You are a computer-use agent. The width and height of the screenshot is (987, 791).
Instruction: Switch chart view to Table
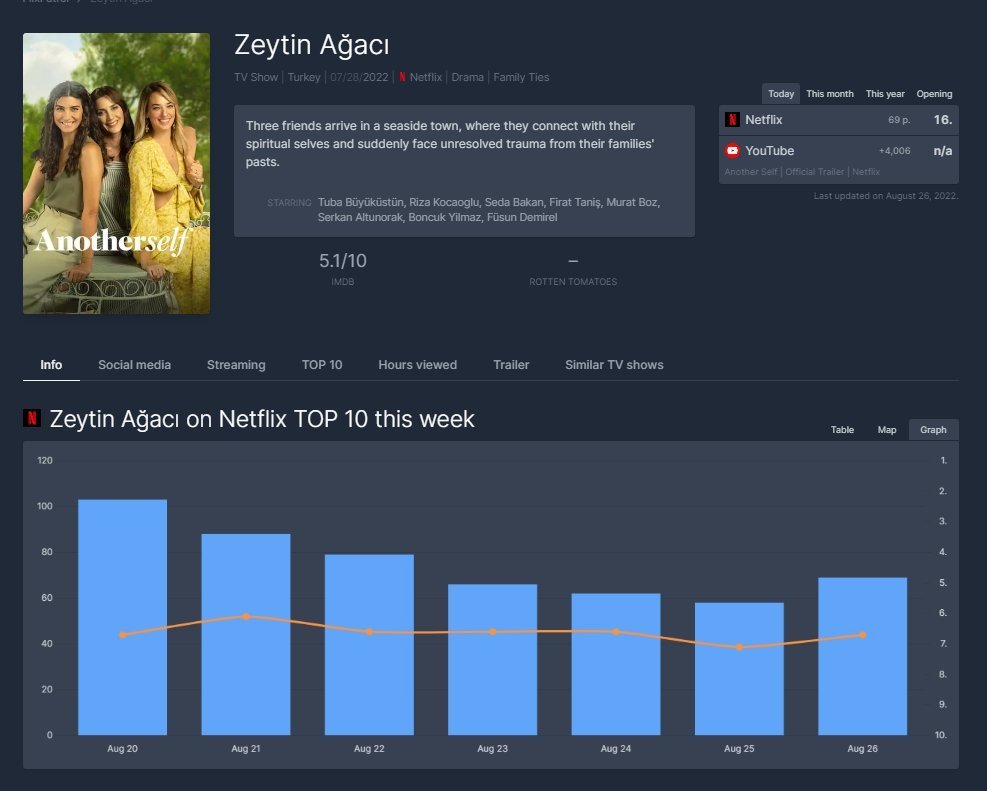(x=842, y=430)
